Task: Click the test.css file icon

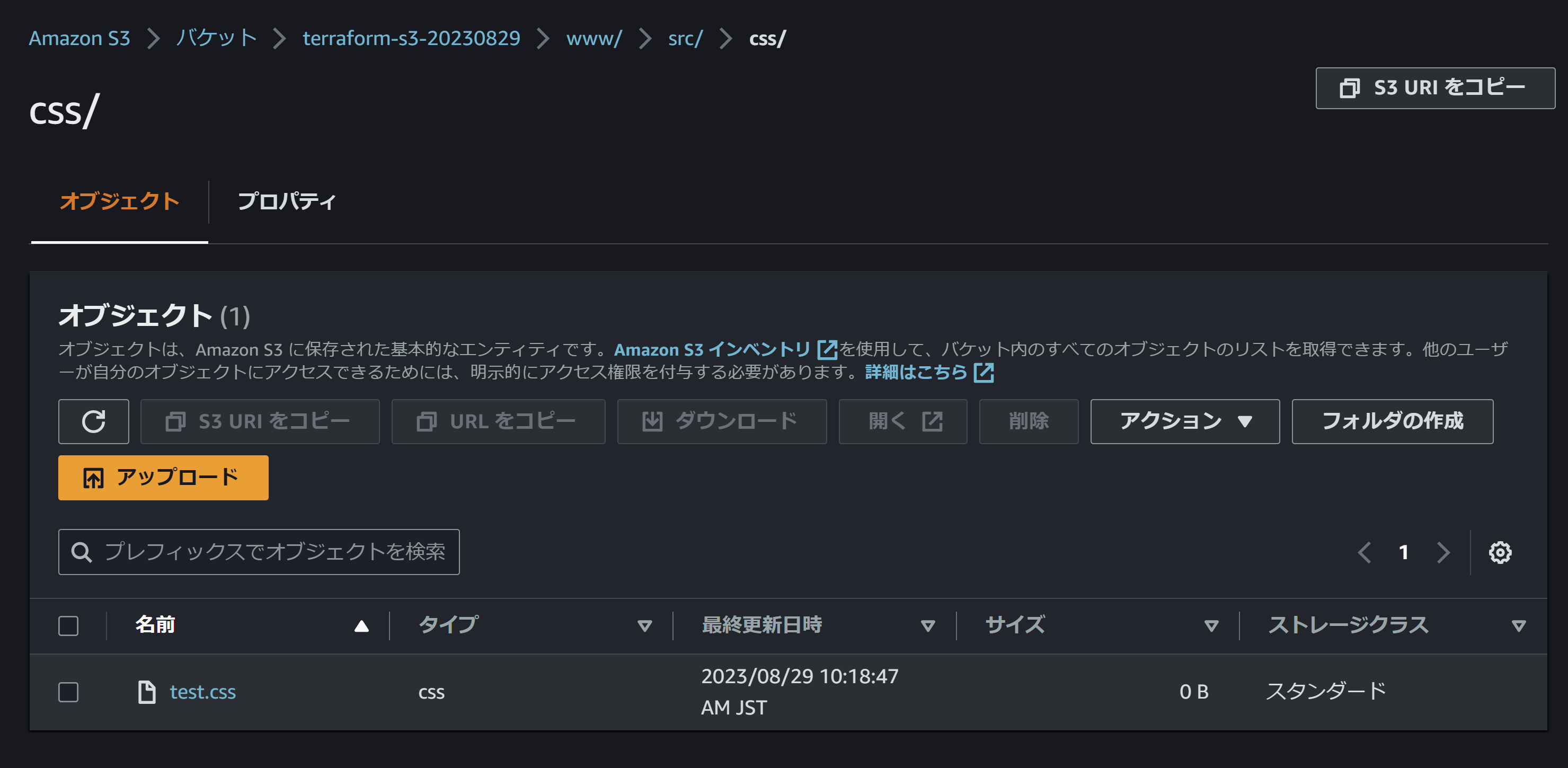Action: click(x=147, y=692)
